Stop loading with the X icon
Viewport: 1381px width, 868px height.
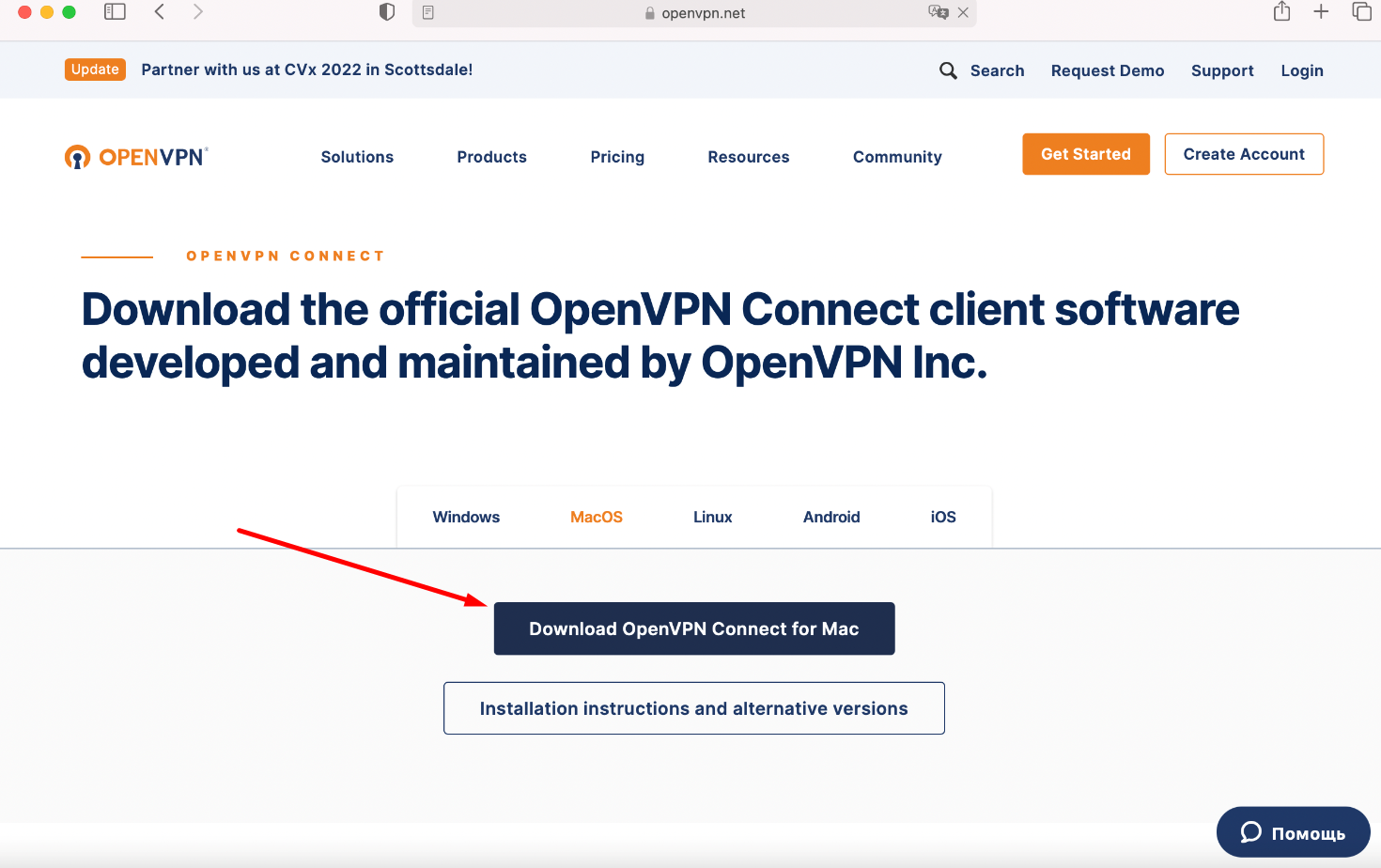963,13
